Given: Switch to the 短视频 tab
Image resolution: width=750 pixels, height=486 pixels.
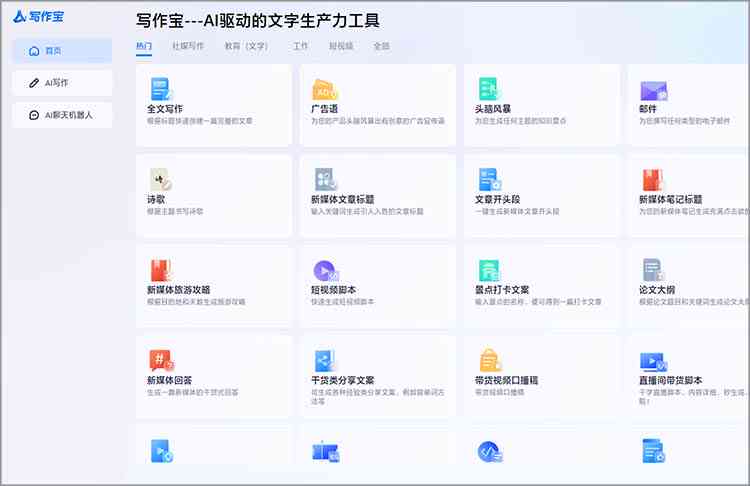Looking at the screenshot, I should click(x=341, y=46).
